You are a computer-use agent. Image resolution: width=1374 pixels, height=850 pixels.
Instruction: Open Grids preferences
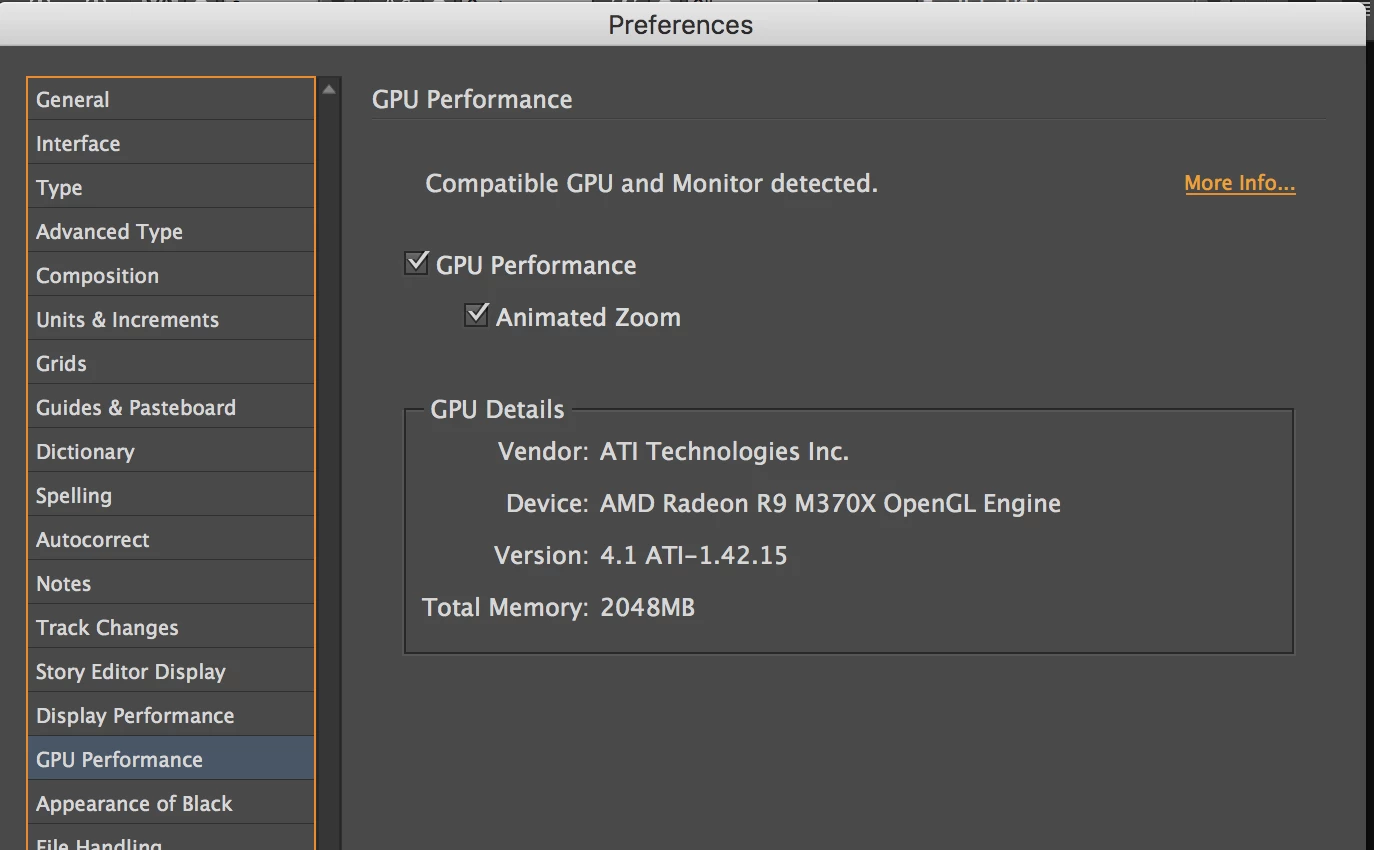point(61,364)
